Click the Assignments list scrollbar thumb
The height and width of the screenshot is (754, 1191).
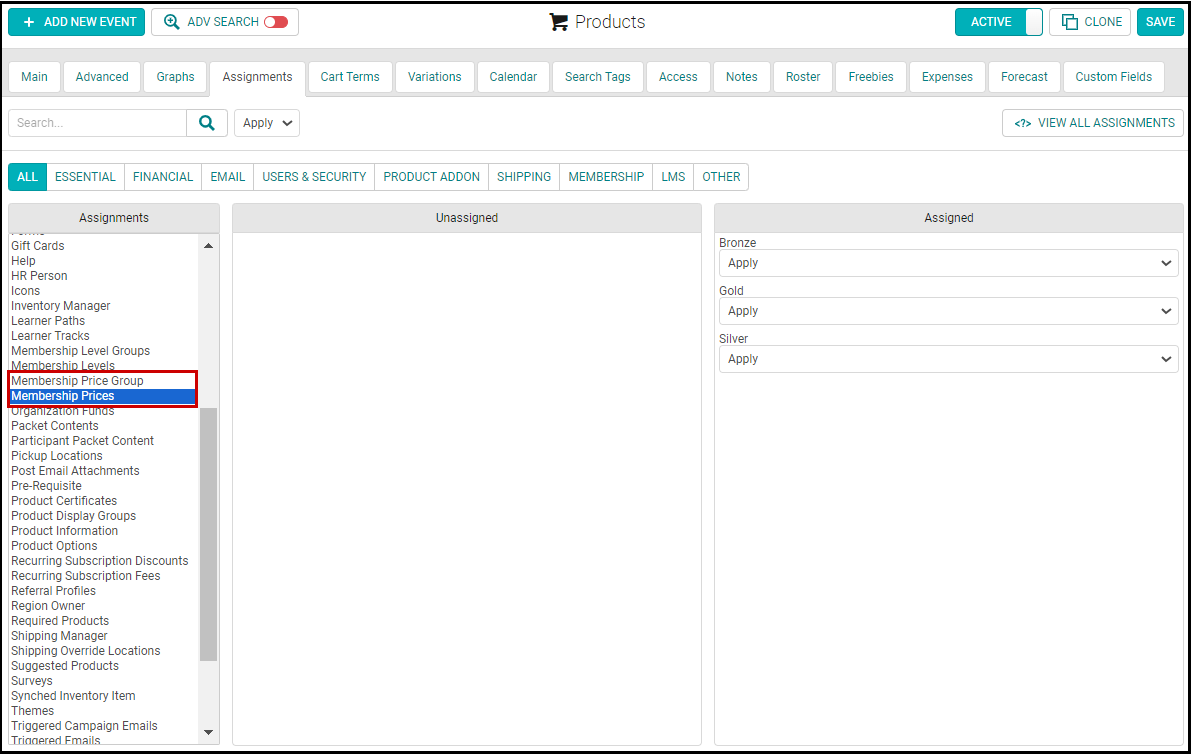click(x=208, y=533)
